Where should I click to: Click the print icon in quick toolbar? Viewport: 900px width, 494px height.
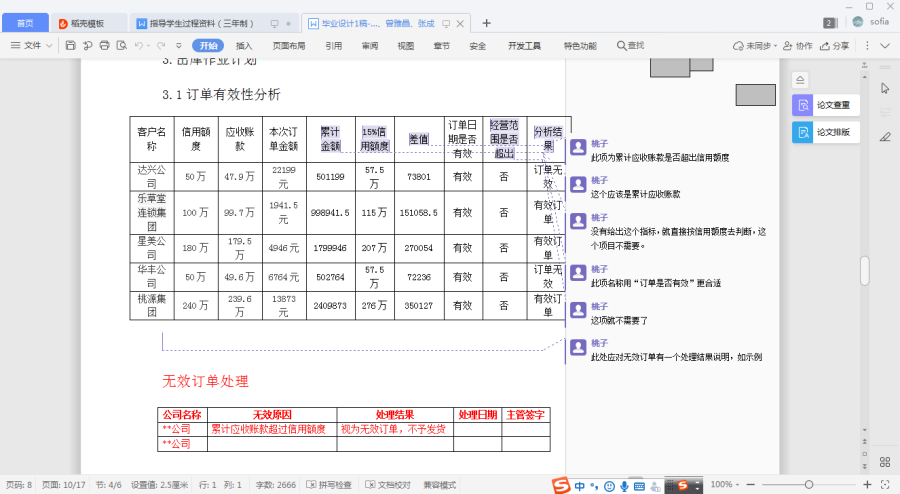[x=104, y=45]
